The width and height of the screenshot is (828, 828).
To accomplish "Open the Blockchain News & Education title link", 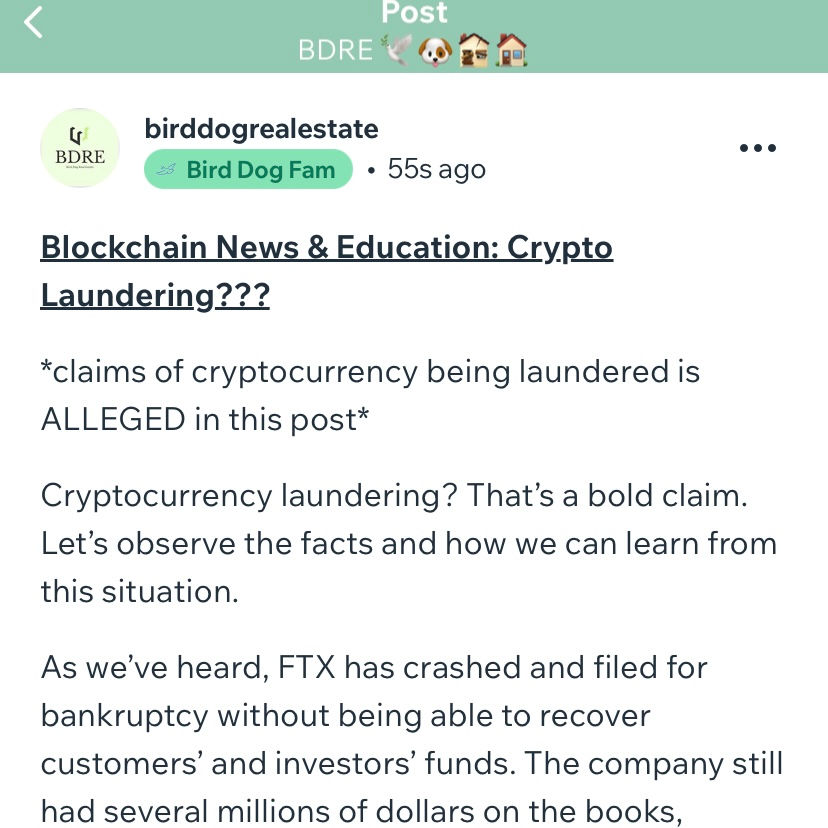I will click(x=326, y=248).
